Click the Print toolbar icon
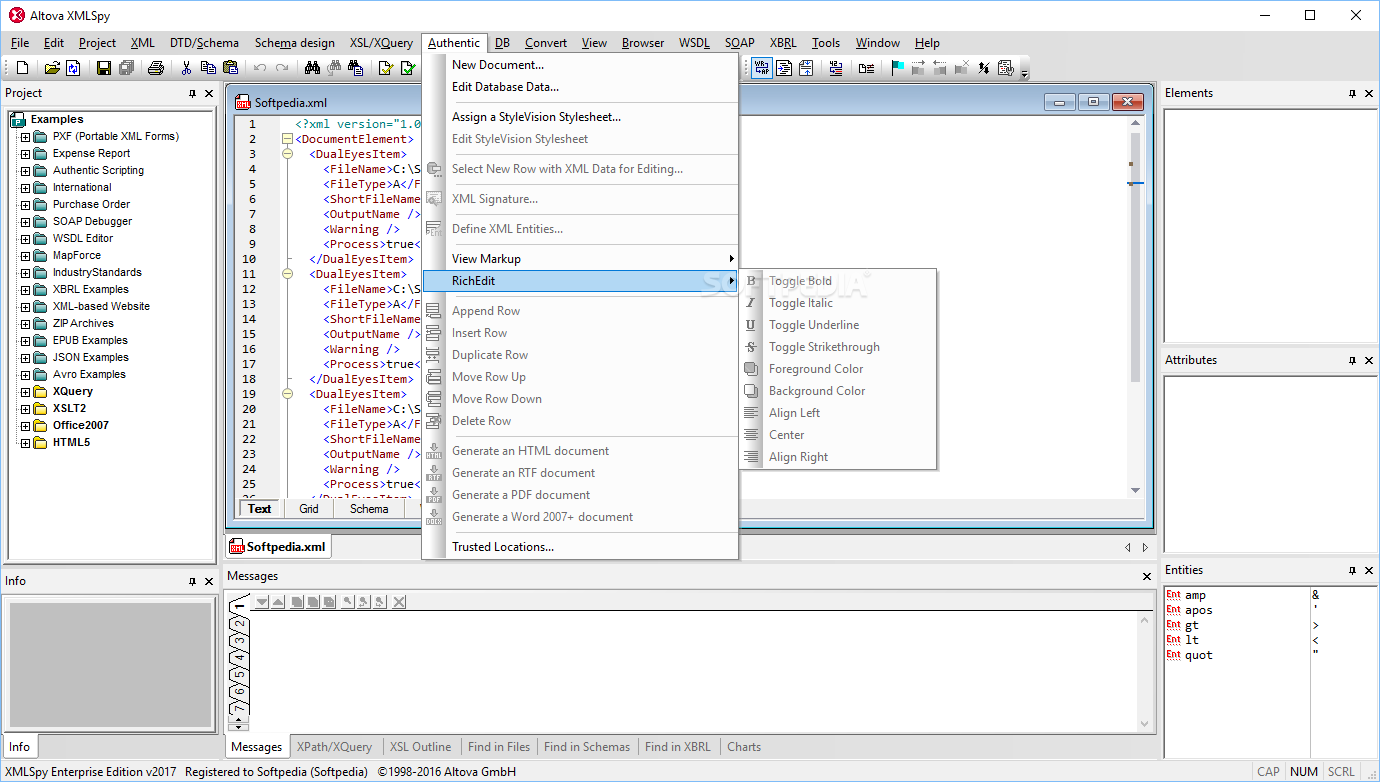The width and height of the screenshot is (1380, 782). click(x=155, y=68)
